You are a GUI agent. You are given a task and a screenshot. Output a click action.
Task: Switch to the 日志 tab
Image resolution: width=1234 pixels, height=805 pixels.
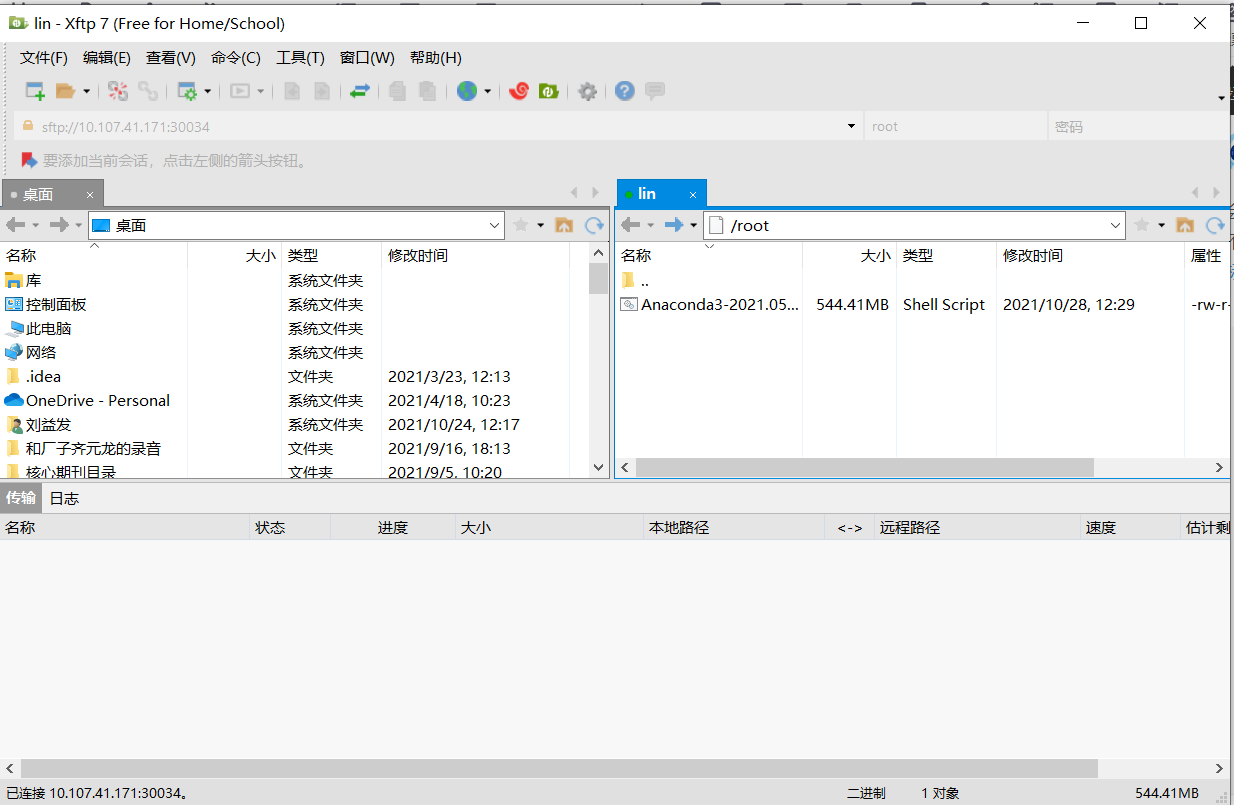(63, 498)
